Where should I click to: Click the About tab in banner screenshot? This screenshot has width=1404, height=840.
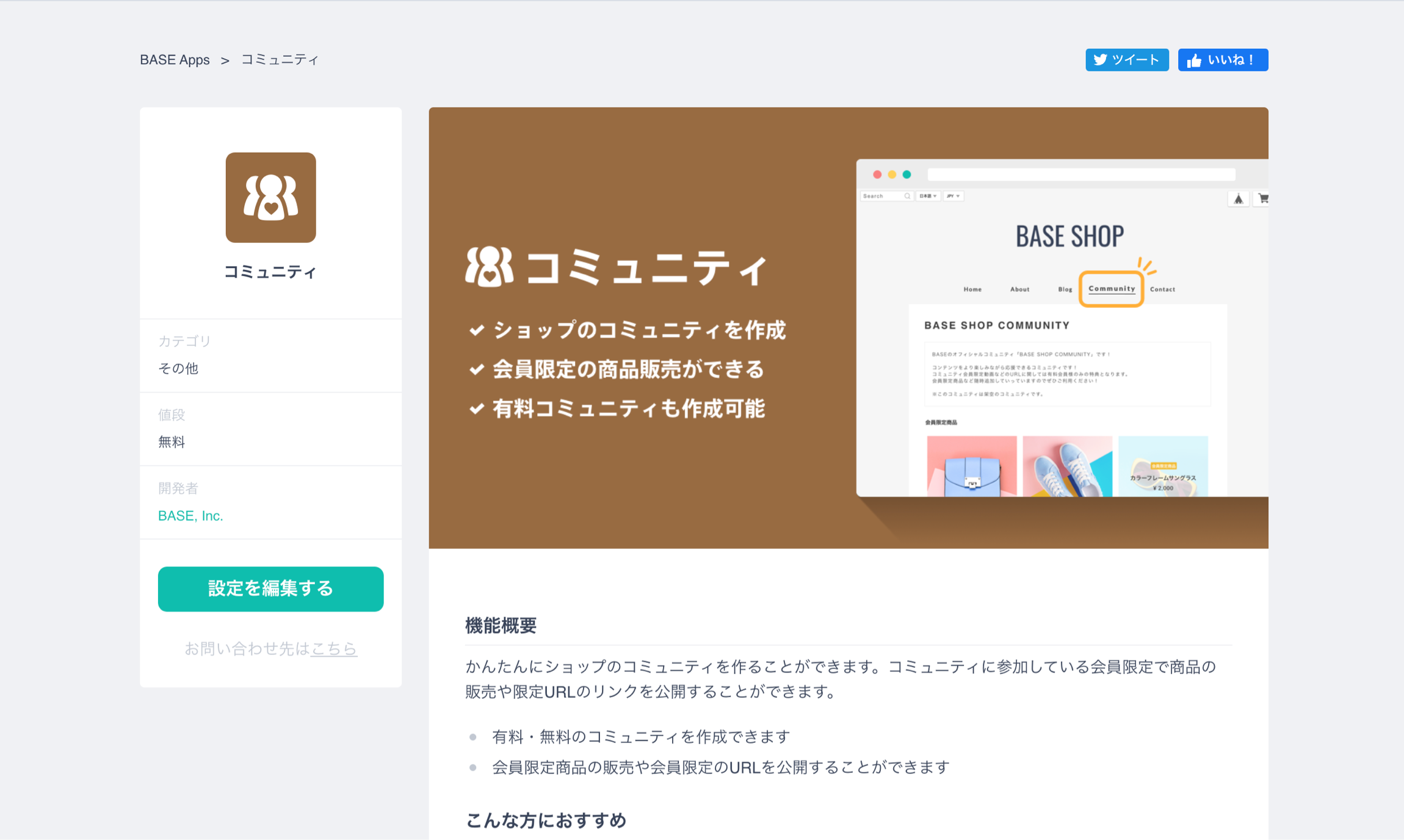1019,289
